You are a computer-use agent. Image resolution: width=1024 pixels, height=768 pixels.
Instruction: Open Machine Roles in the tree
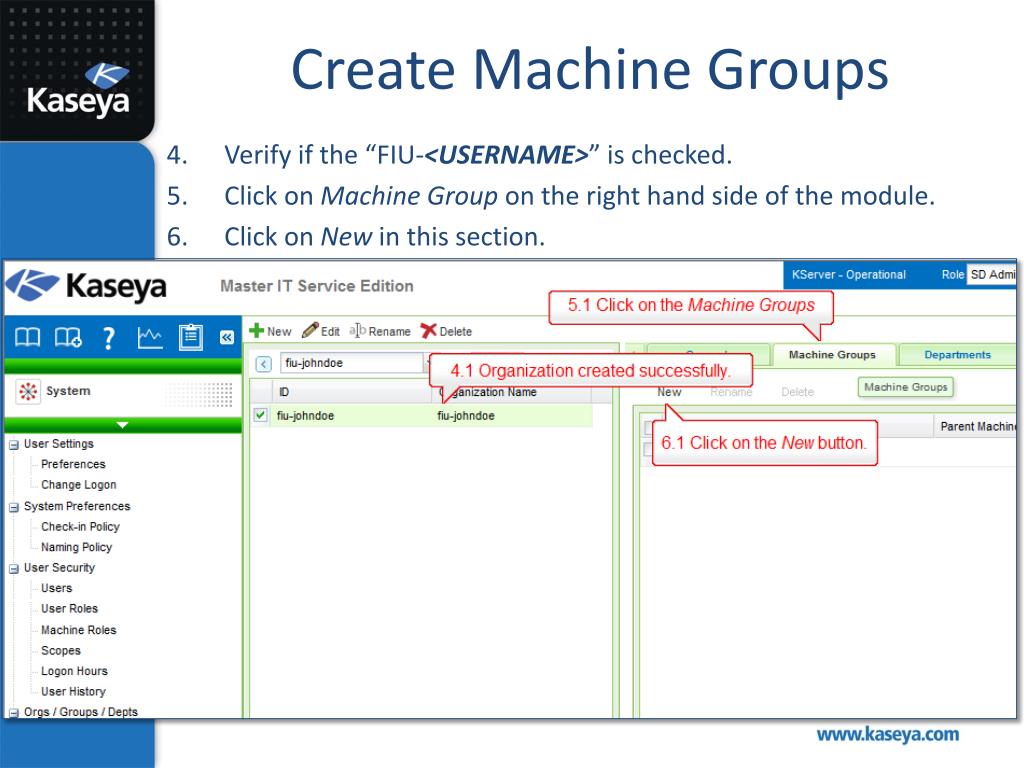(x=78, y=630)
